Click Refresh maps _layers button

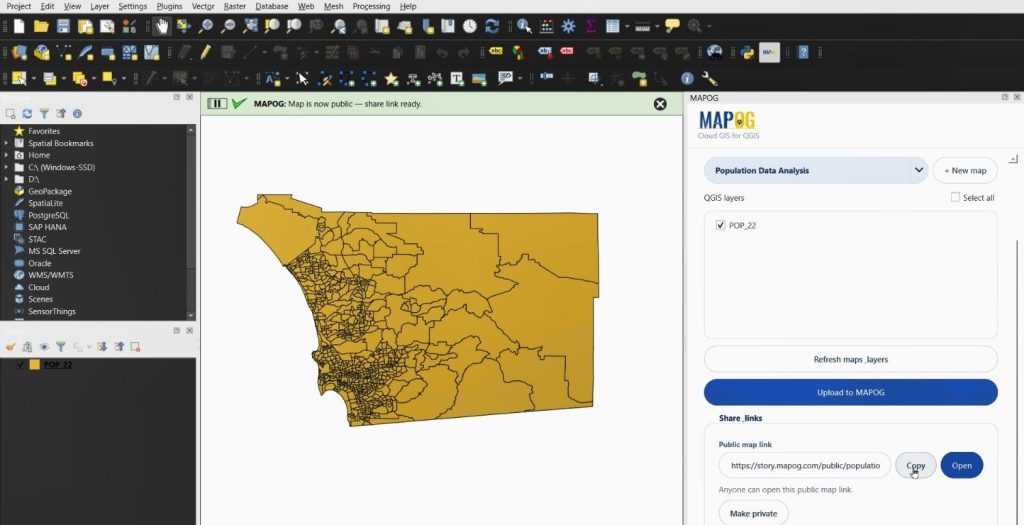point(850,359)
